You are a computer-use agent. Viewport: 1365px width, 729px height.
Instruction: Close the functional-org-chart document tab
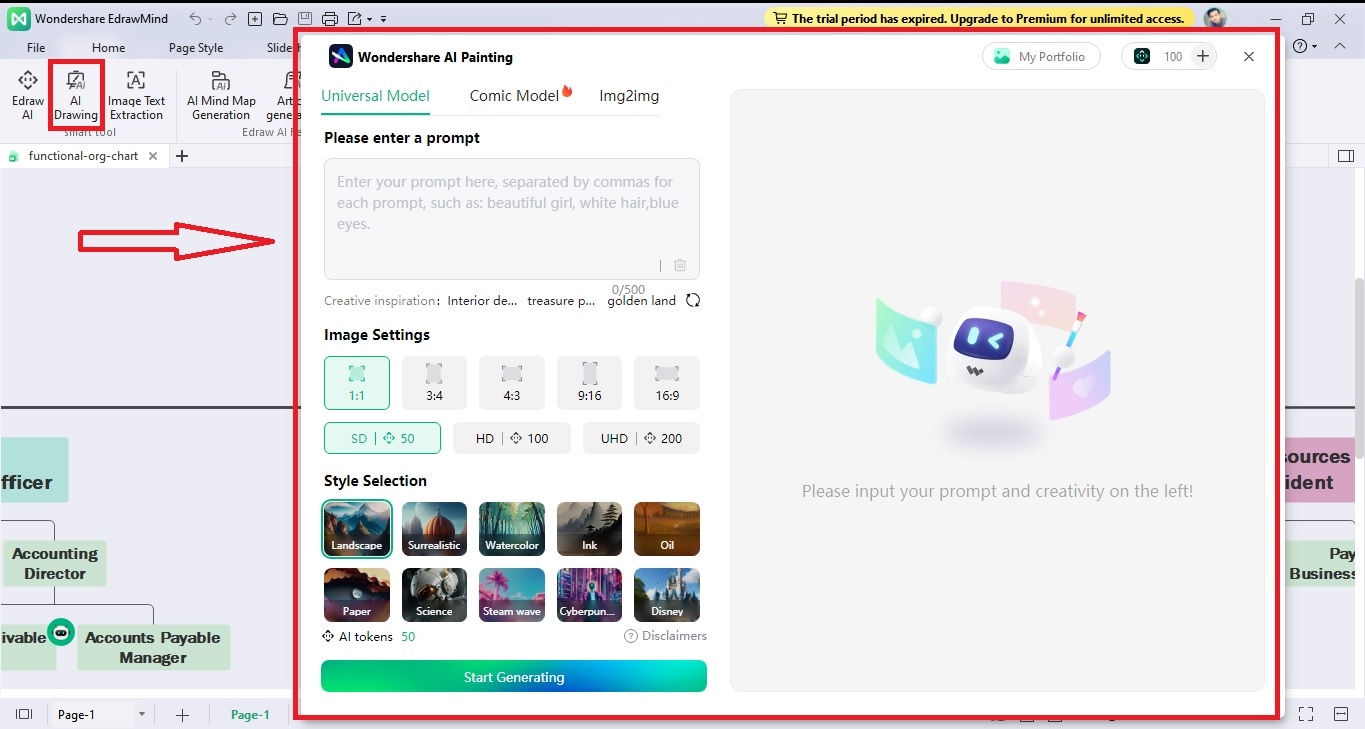tap(153, 156)
